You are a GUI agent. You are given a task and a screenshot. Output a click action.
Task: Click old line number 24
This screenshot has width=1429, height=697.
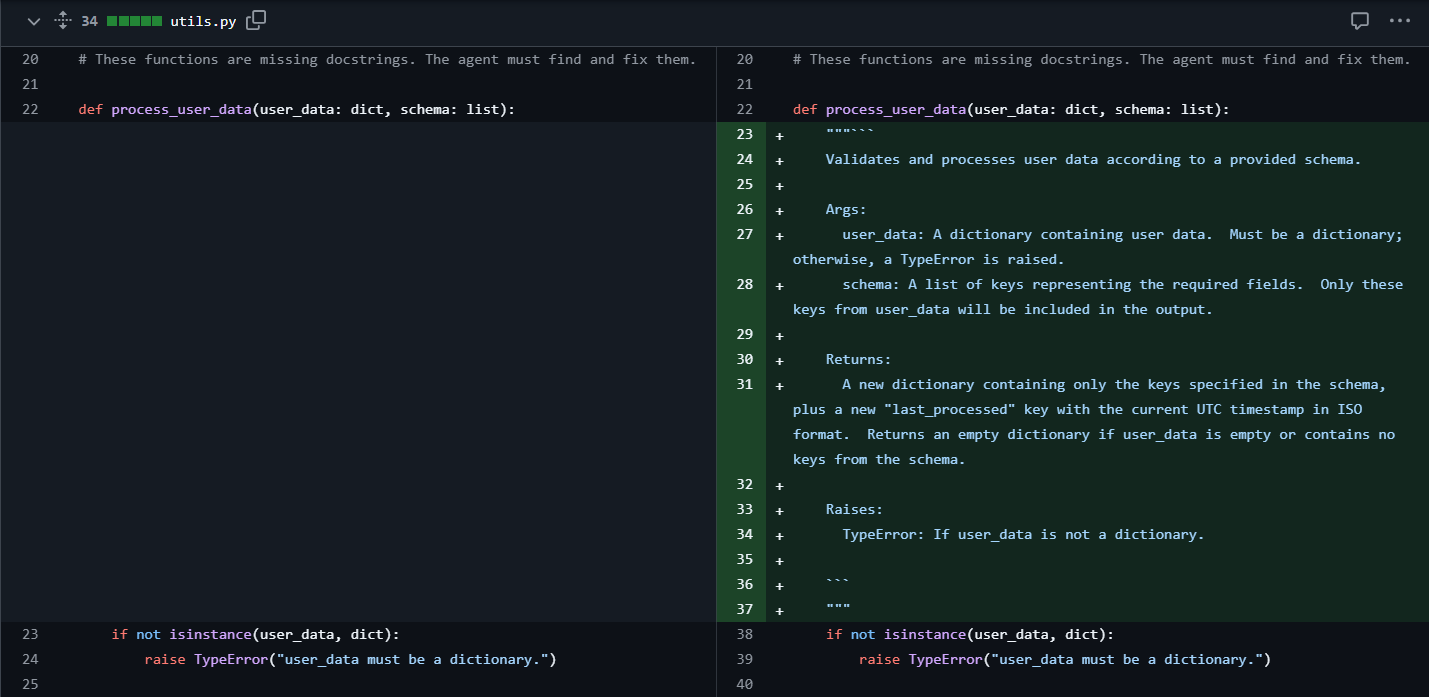point(30,660)
